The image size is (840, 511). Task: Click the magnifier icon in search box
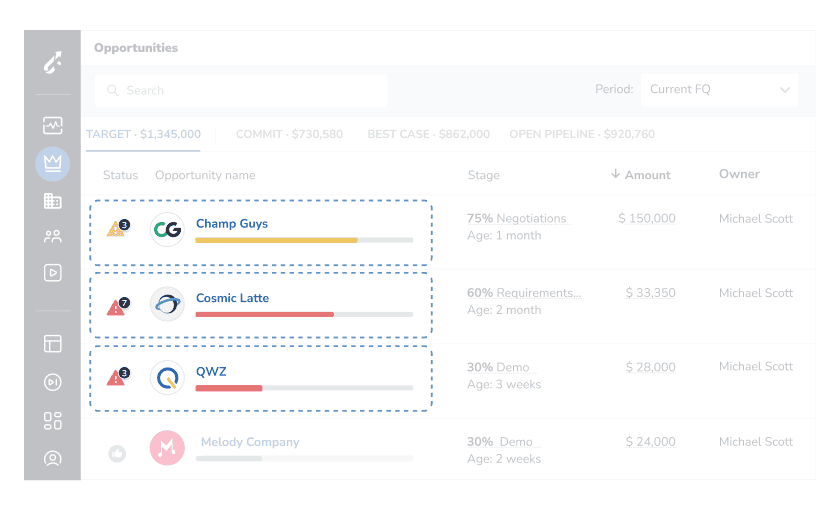(112, 90)
